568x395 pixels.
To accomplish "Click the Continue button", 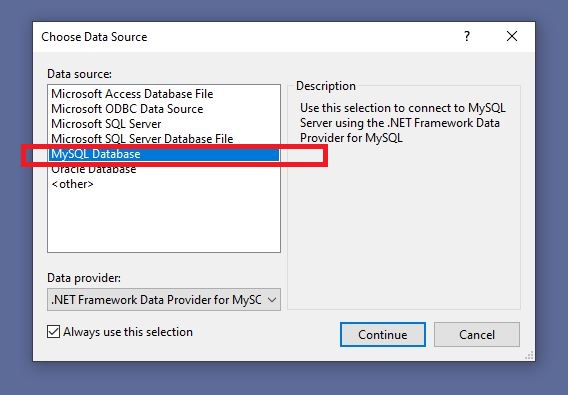I will (x=383, y=334).
